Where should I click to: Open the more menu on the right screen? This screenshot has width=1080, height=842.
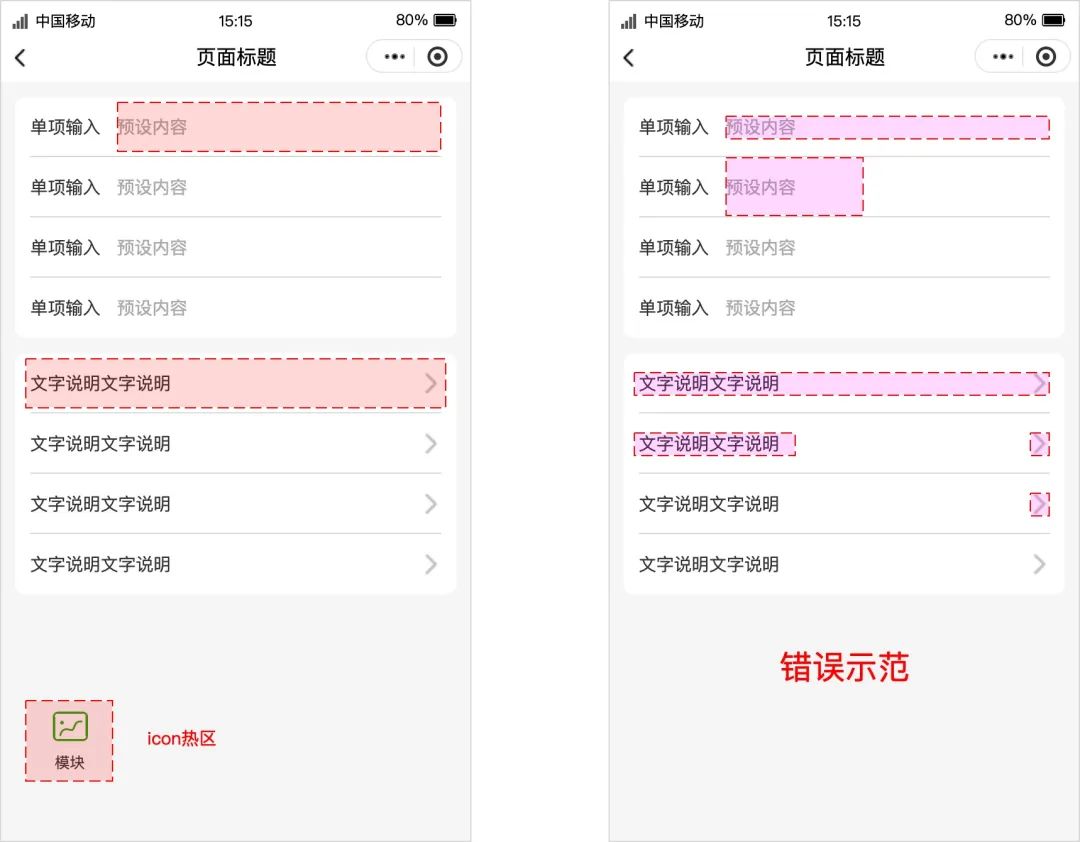(x=1001, y=57)
